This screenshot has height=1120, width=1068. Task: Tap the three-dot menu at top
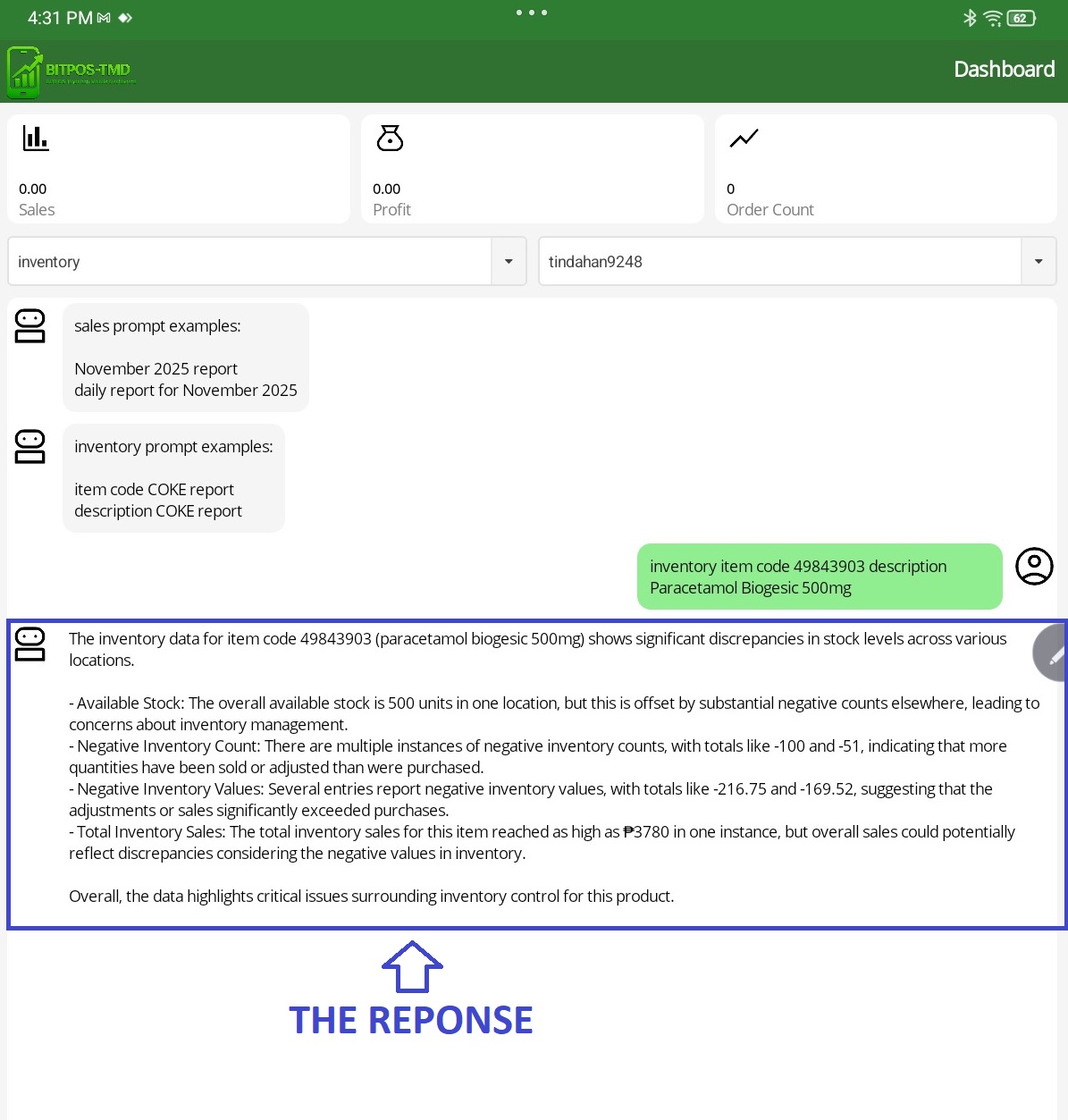(x=532, y=13)
